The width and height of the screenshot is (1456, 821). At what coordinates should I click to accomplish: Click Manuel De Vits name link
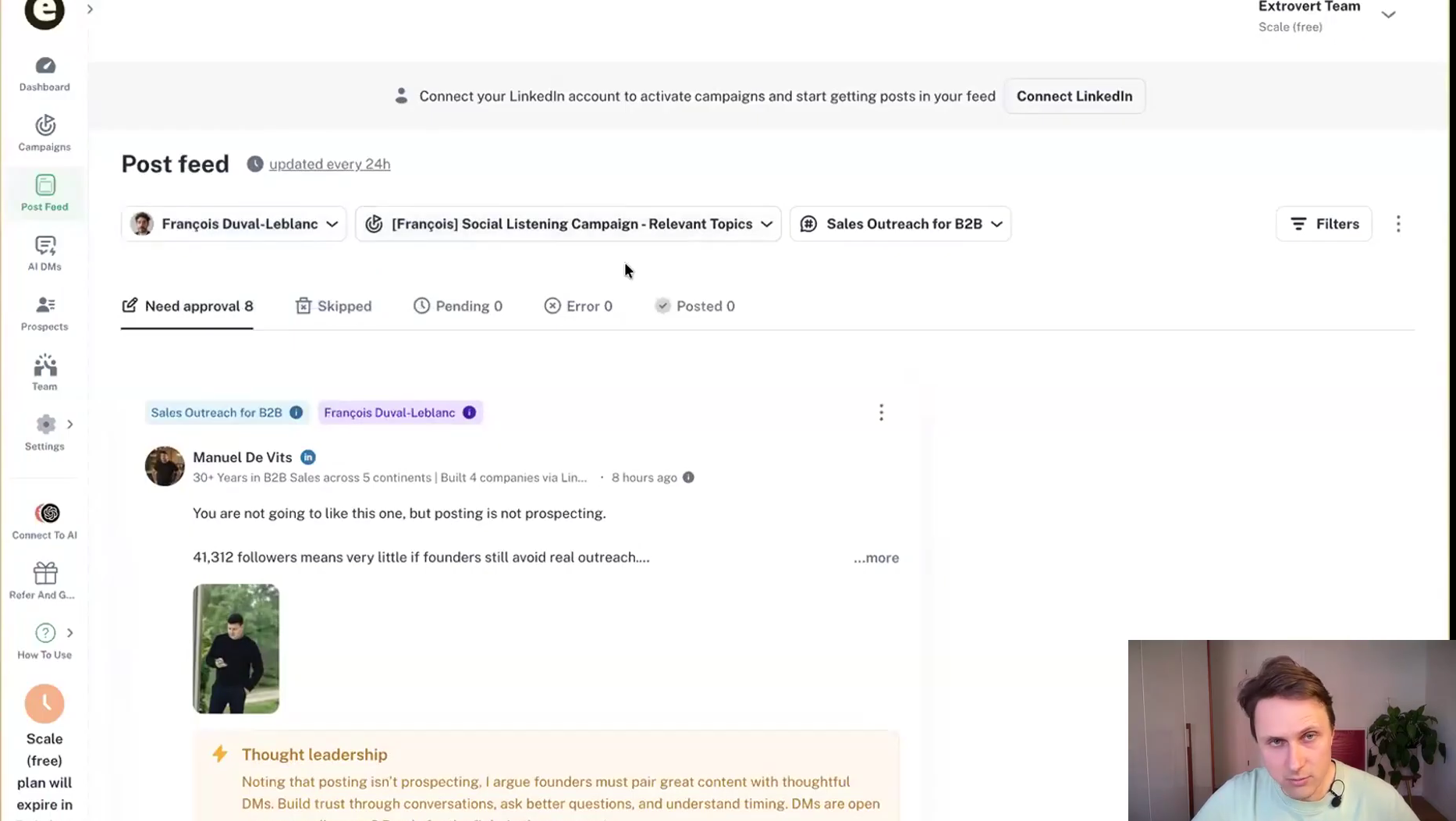click(x=243, y=457)
